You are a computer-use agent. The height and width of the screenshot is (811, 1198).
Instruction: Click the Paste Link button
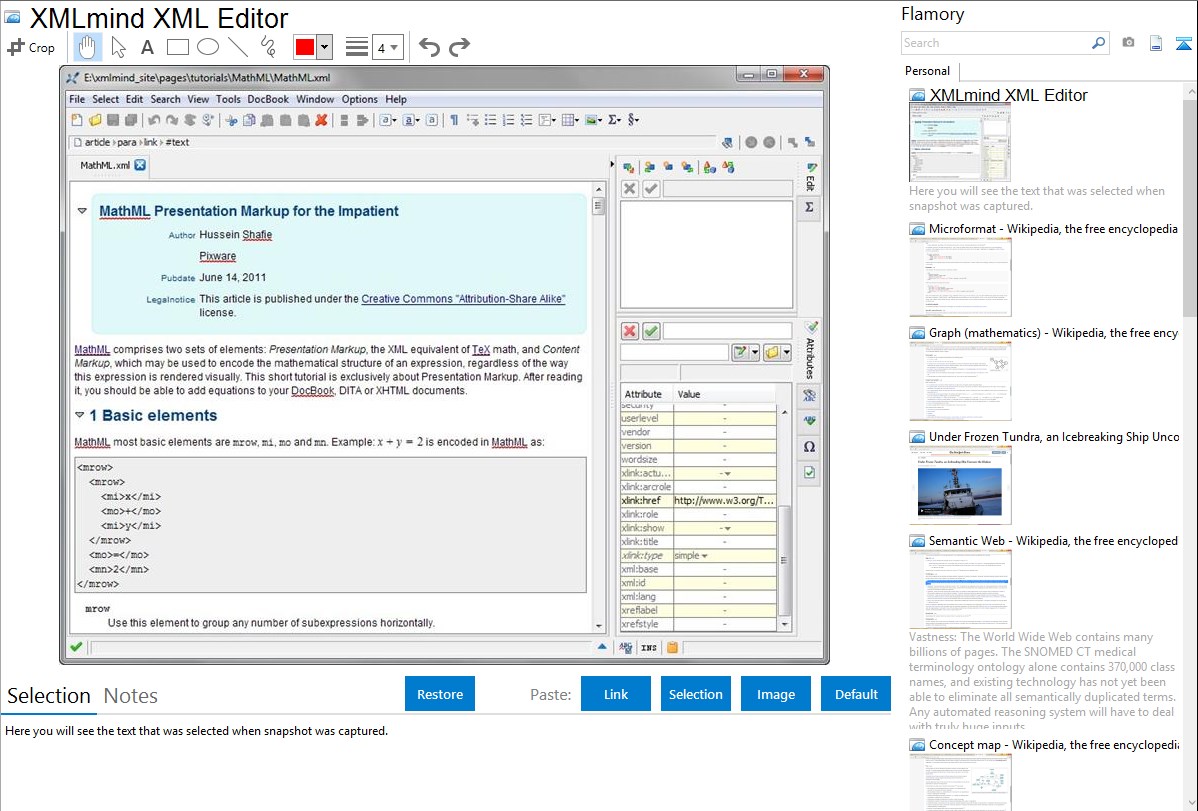616,694
